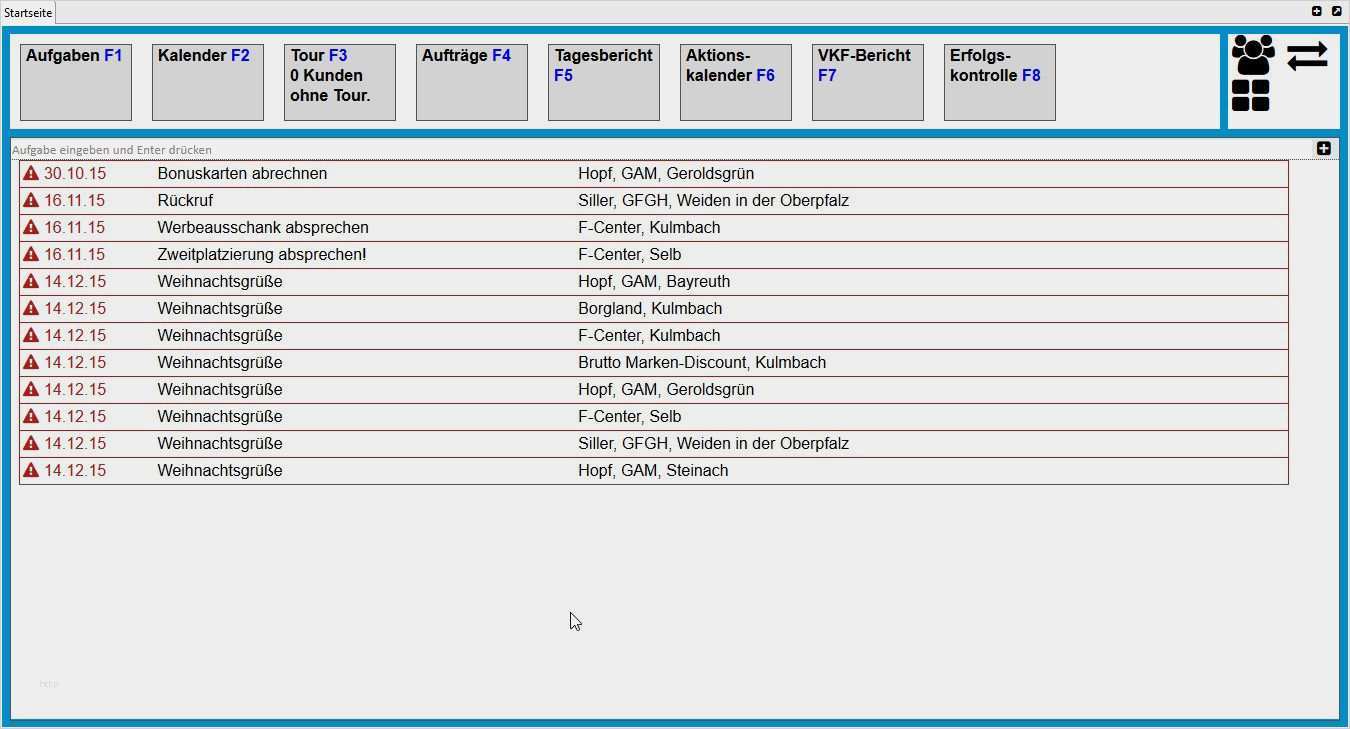Open the Aufträge F4 tile
The height and width of the screenshot is (729, 1350).
pos(472,82)
